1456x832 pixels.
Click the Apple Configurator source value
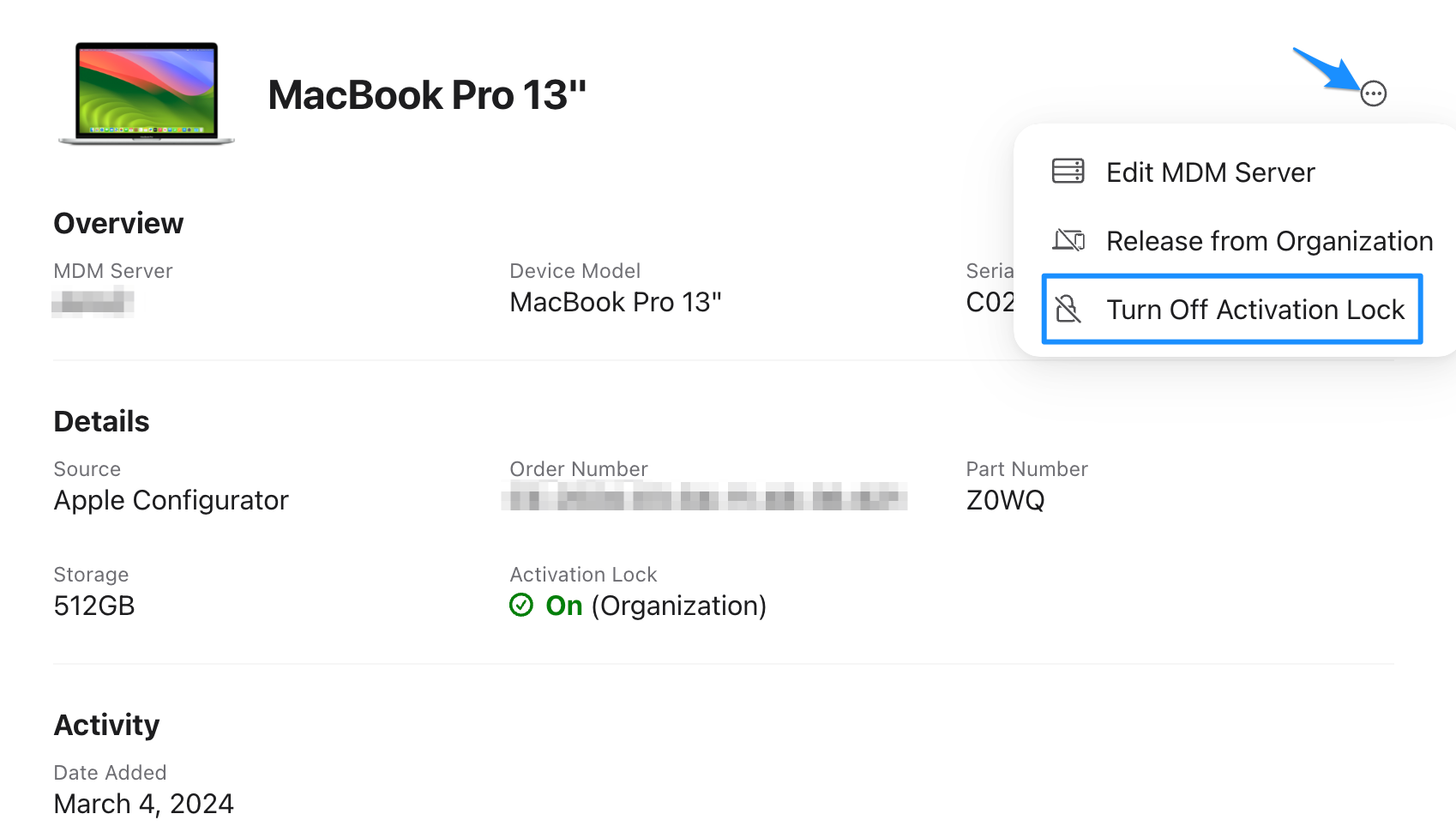tap(171, 500)
